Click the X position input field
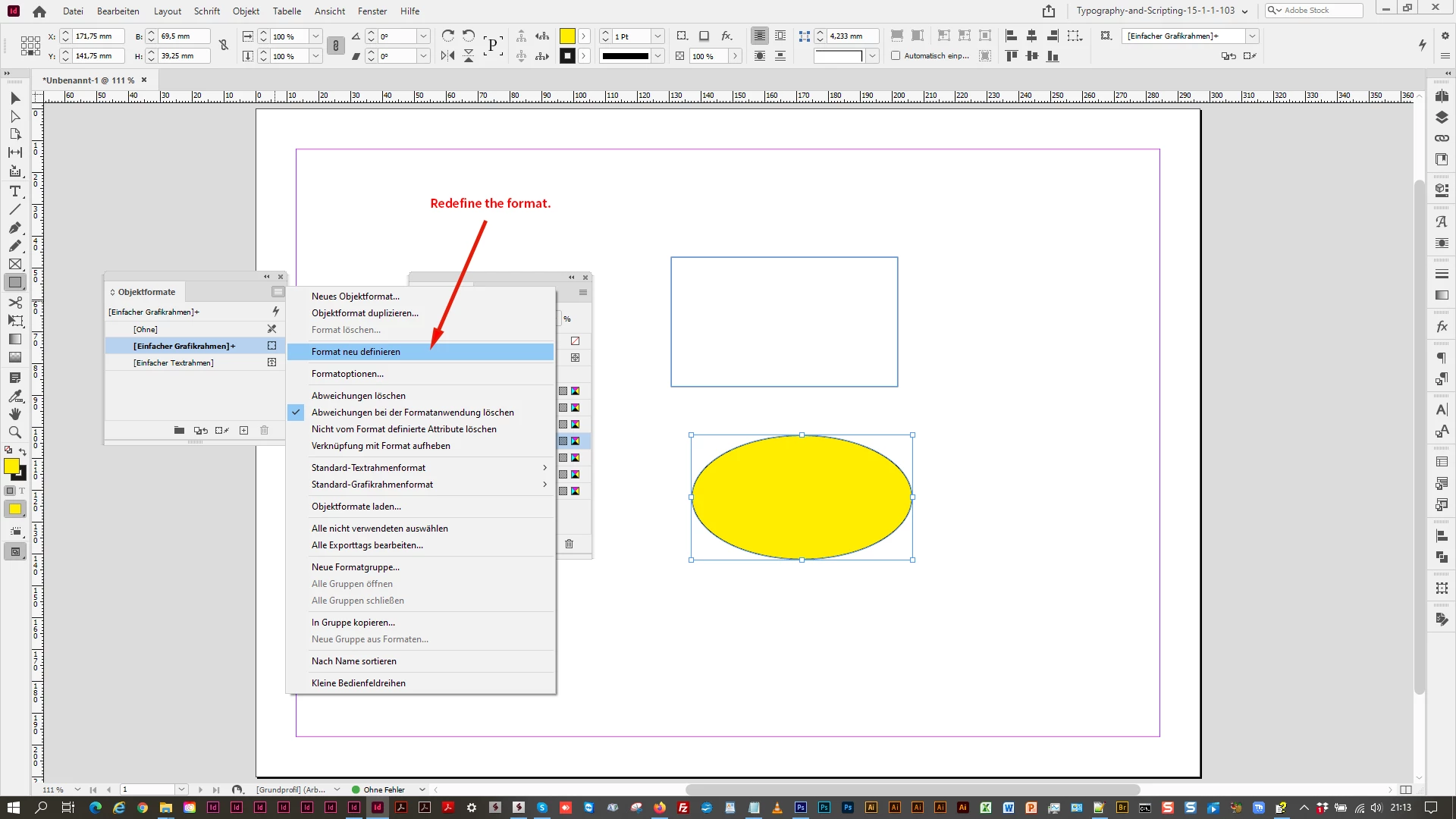The width and height of the screenshot is (1456, 819). [99, 36]
